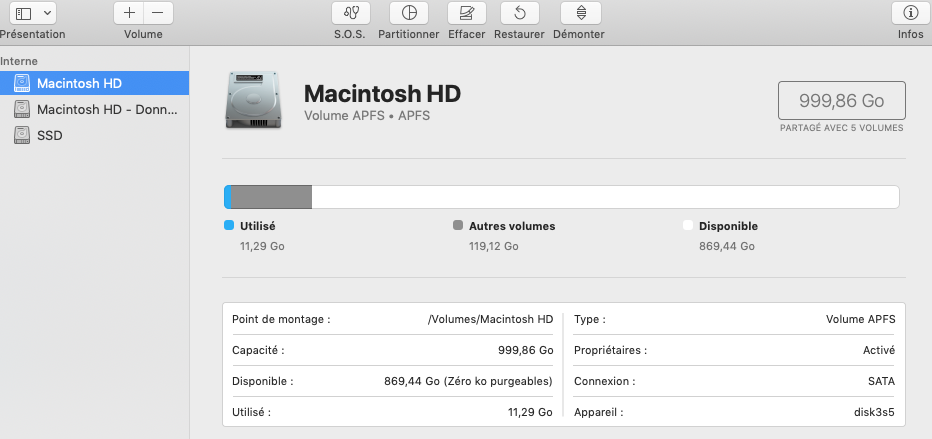Click the Restaurer restore arrow icon
Image resolution: width=932 pixels, height=439 pixels.
519,12
